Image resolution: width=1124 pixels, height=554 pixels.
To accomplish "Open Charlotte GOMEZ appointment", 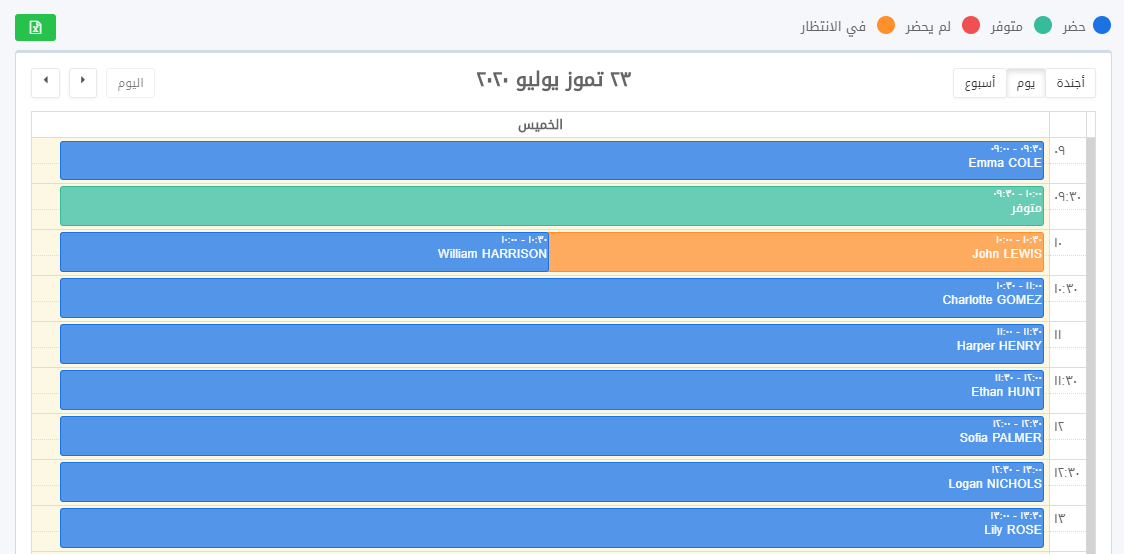I will pyautogui.click(x=551, y=298).
